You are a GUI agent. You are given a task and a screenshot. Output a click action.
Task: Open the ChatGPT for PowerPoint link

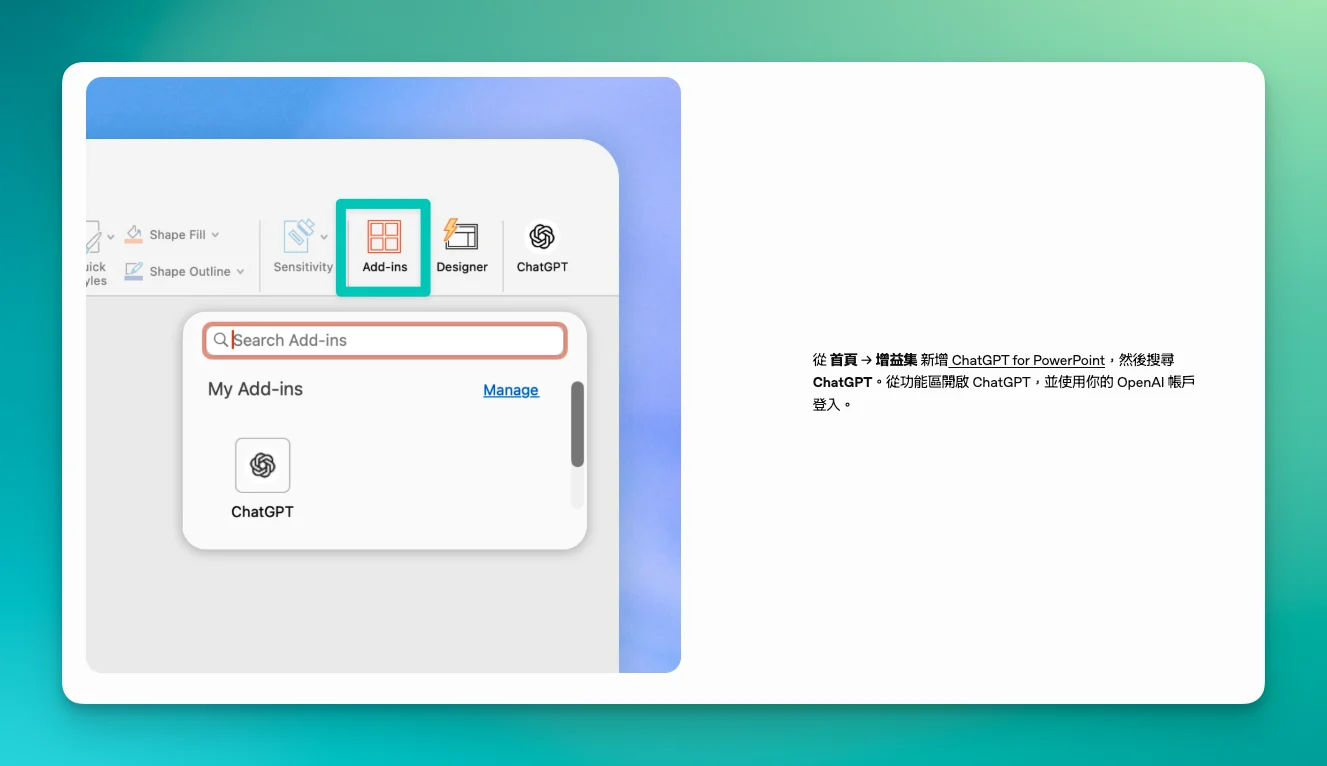click(x=1028, y=360)
